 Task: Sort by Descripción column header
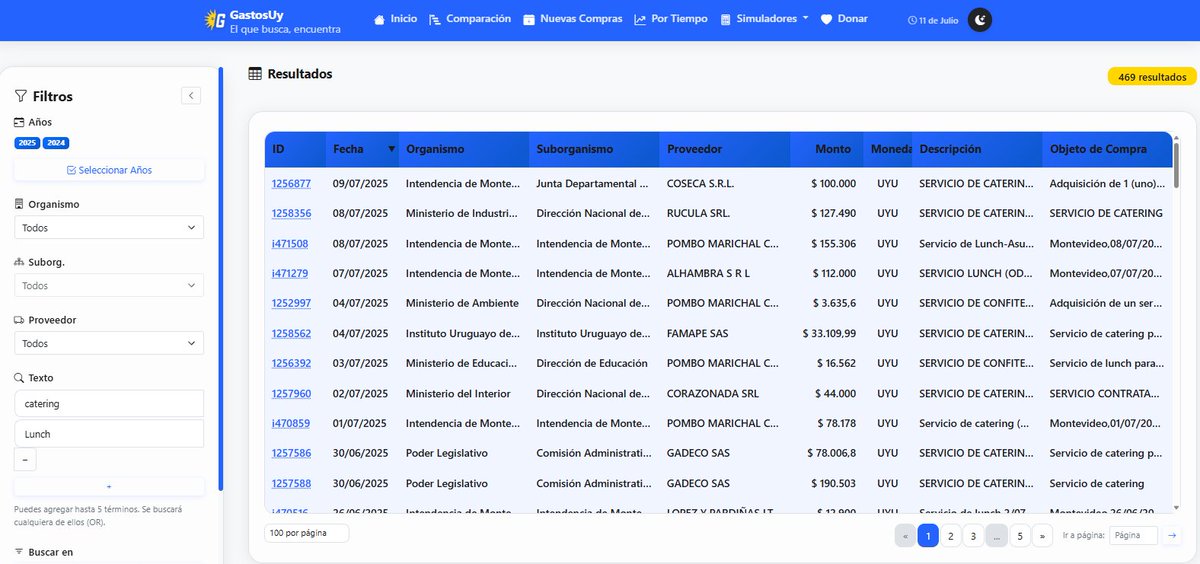pyautogui.click(x=976, y=149)
